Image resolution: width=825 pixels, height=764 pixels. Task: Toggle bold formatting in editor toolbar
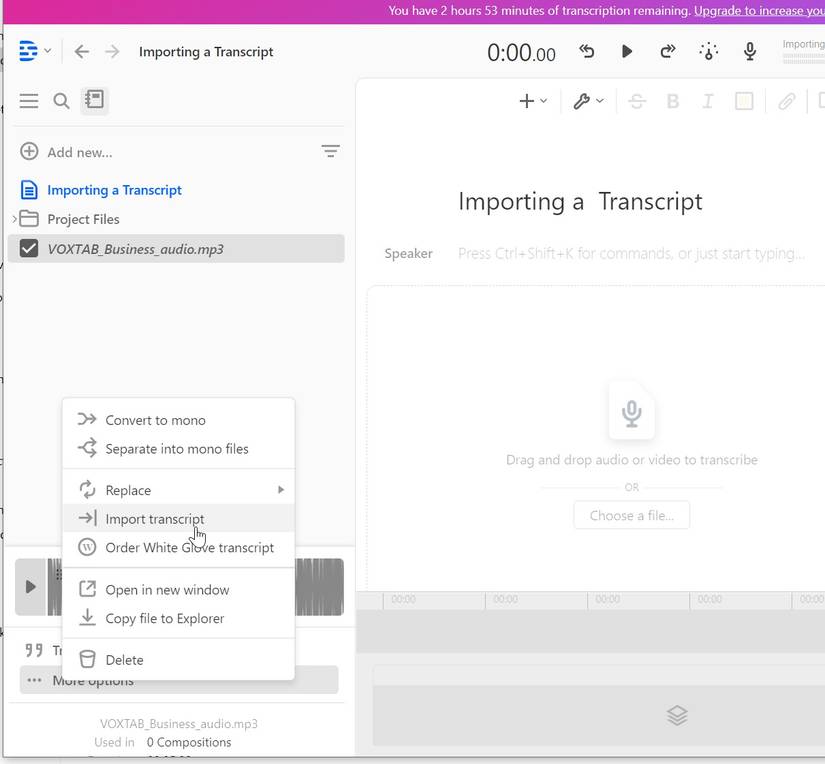tap(672, 101)
